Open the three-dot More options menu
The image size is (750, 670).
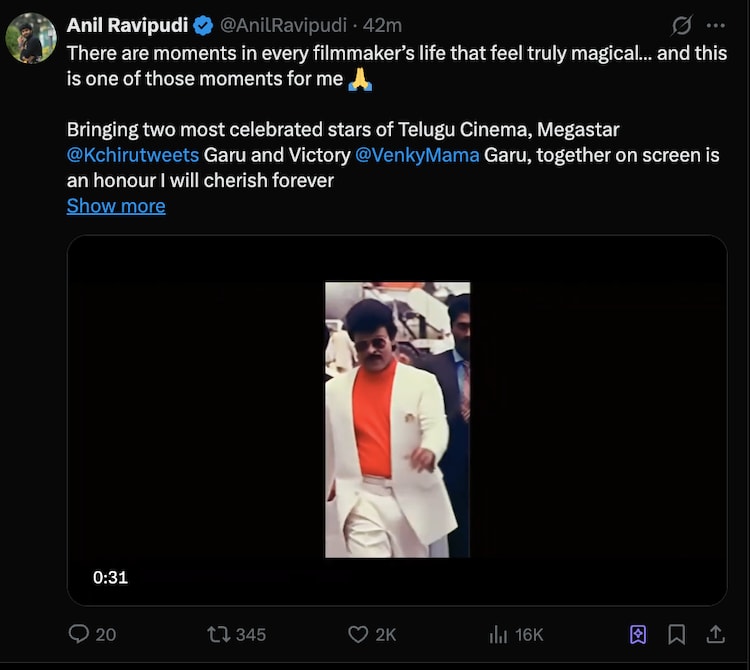coord(715,25)
